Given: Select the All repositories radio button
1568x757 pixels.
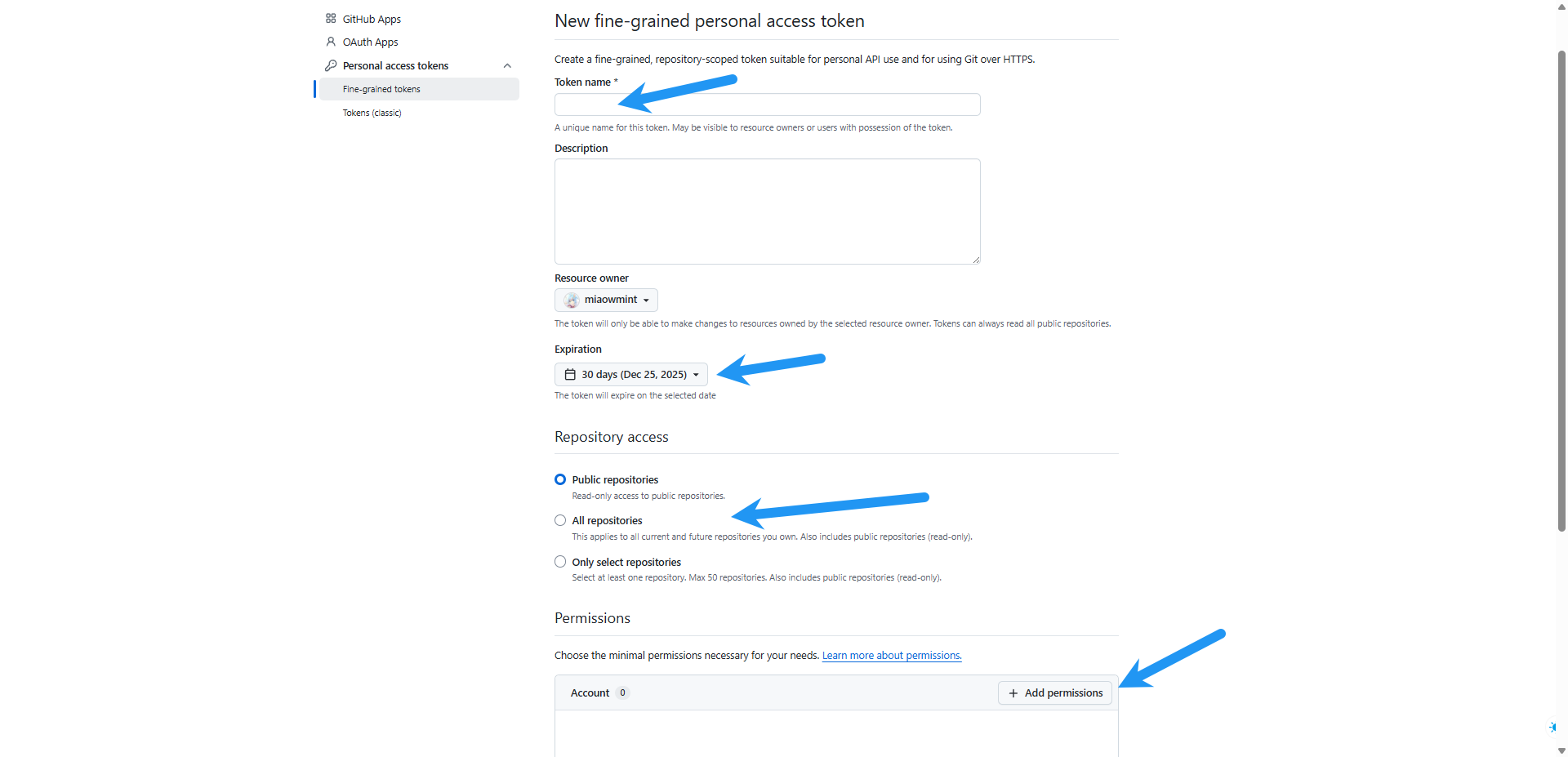Looking at the screenshot, I should (x=560, y=520).
